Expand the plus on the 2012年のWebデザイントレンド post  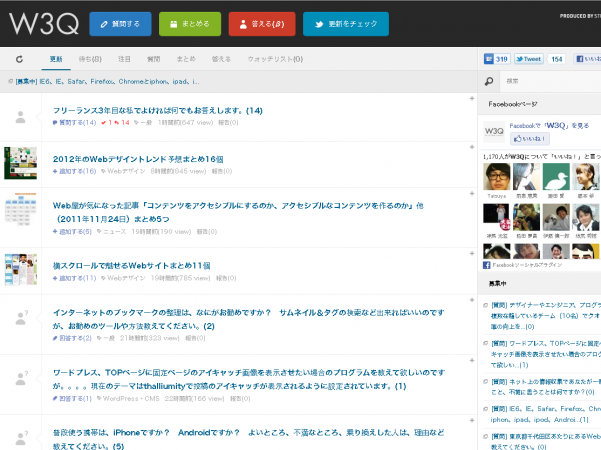click(x=470, y=146)
